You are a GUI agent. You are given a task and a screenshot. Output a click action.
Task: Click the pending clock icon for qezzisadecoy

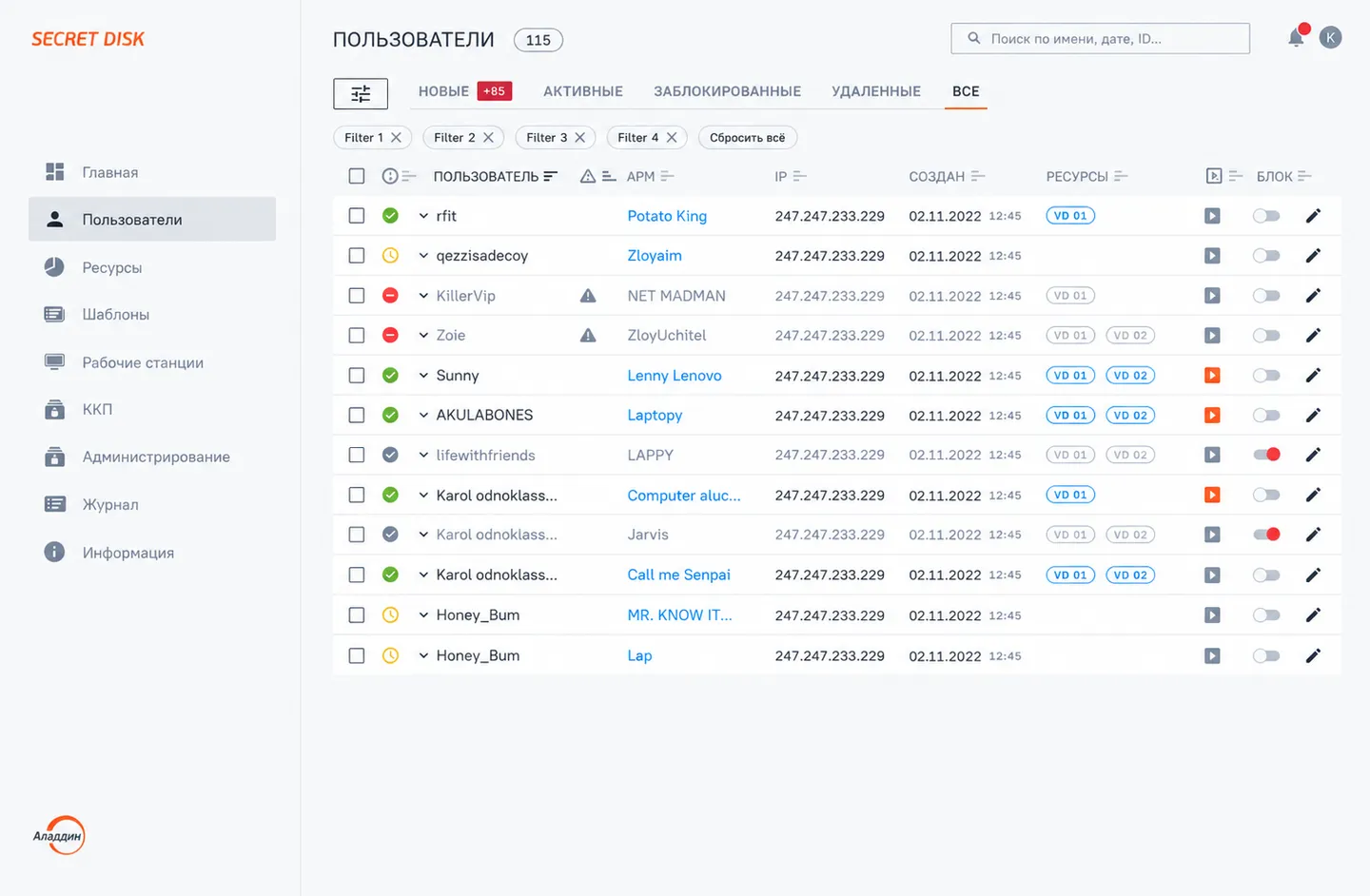(390, 256)
